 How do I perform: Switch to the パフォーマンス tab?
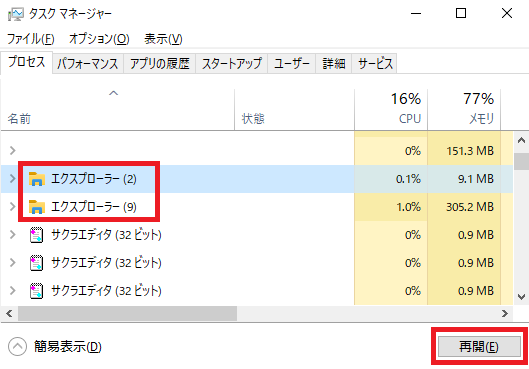click(88, 63)
